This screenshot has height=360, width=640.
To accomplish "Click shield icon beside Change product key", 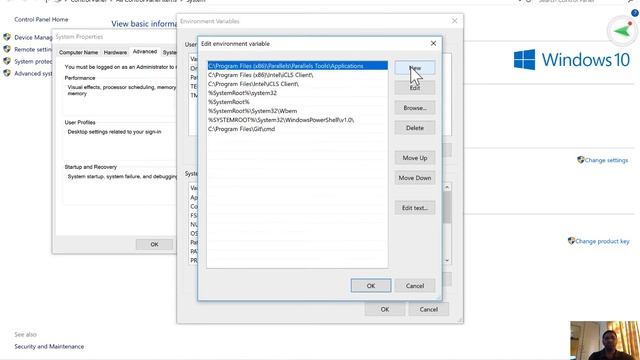I will (x=571, y=241).
